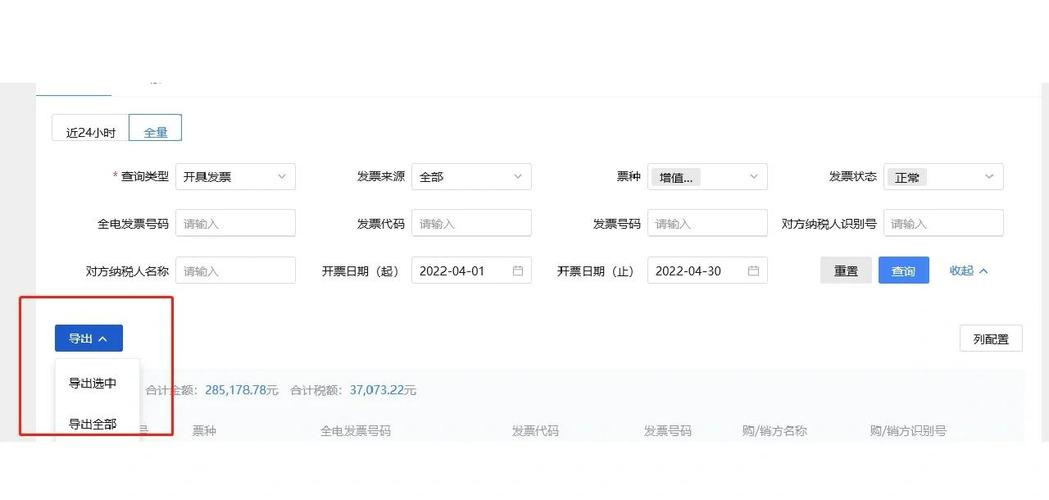Click the blue 导出 export dropdown button
The image size is (1049, 500).
(x=88, y=339)
